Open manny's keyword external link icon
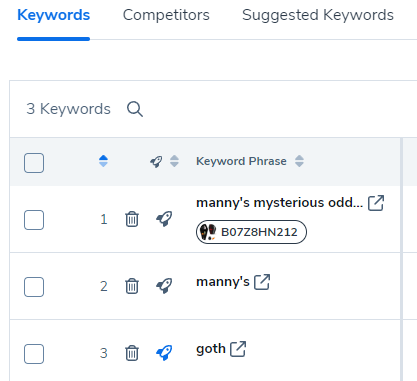Image resolution: width=417 pixels, height=381 pixels. coord(262,282)
